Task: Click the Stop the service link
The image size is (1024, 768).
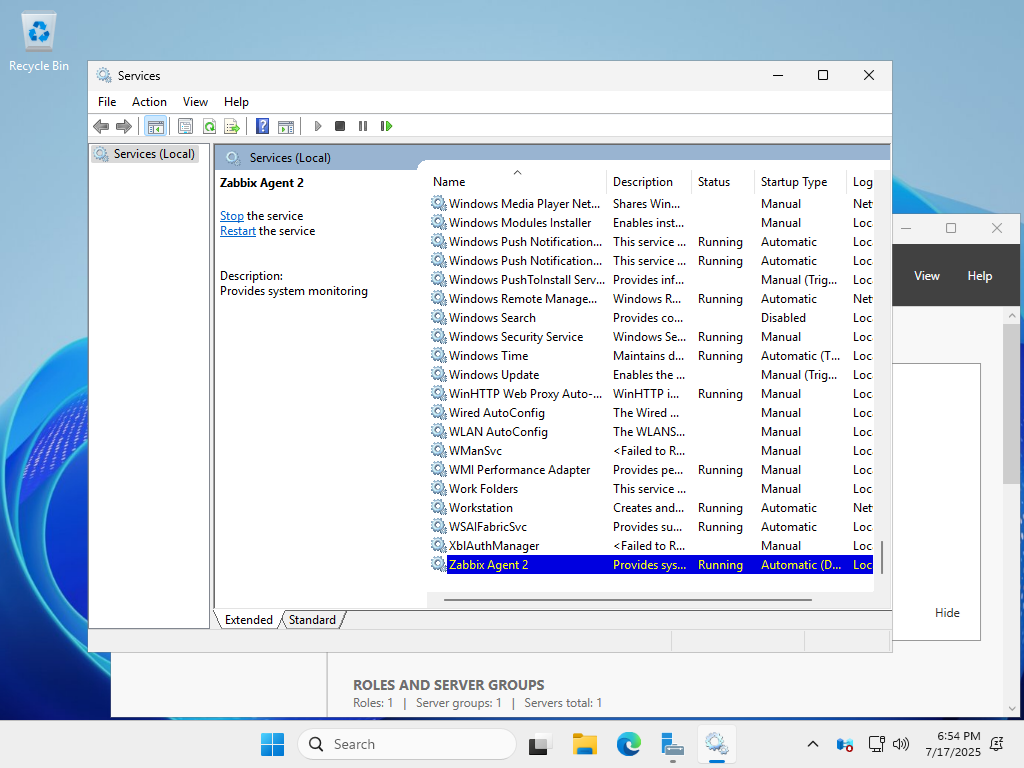Action: pos(231,216)
